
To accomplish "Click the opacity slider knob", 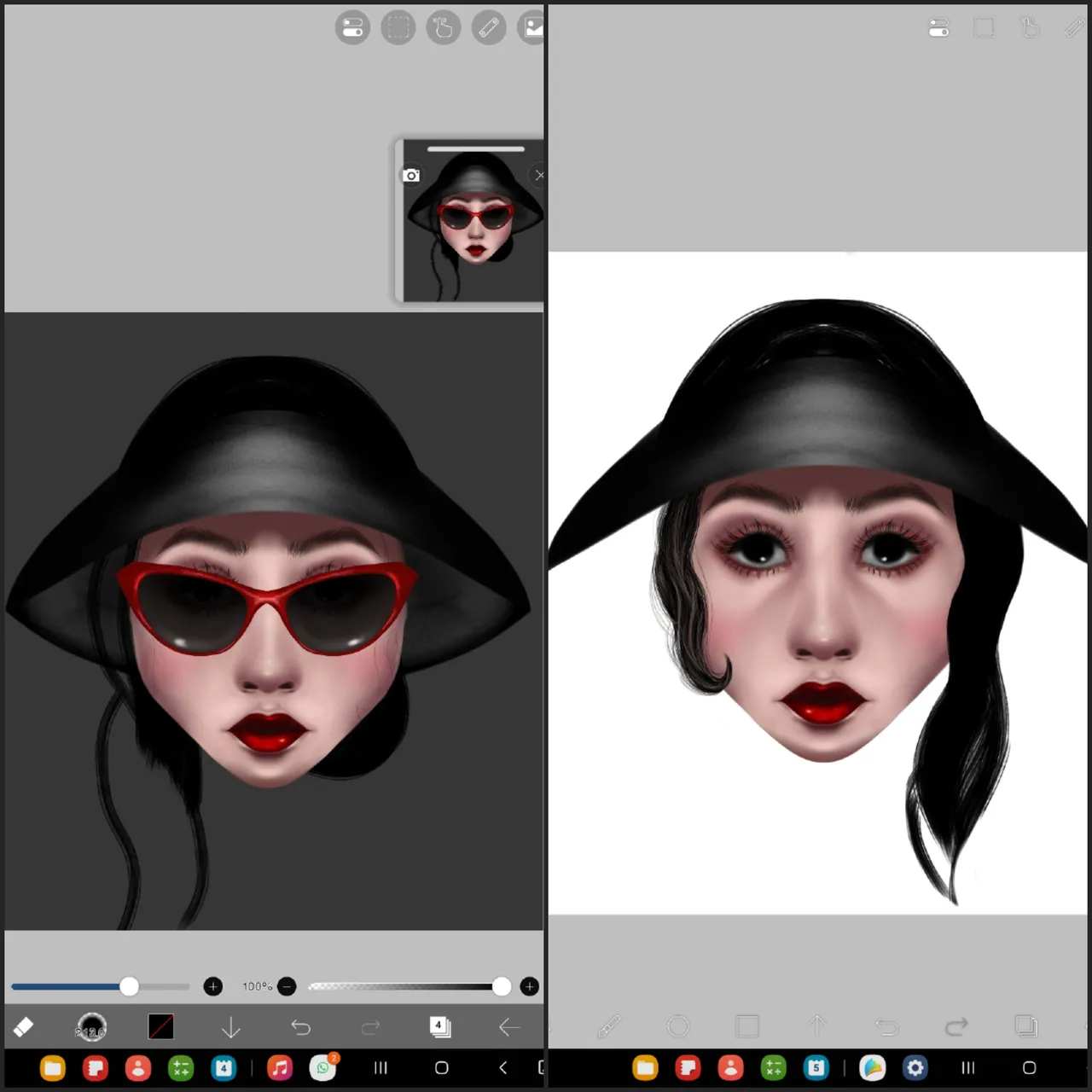I will point(502,986).
